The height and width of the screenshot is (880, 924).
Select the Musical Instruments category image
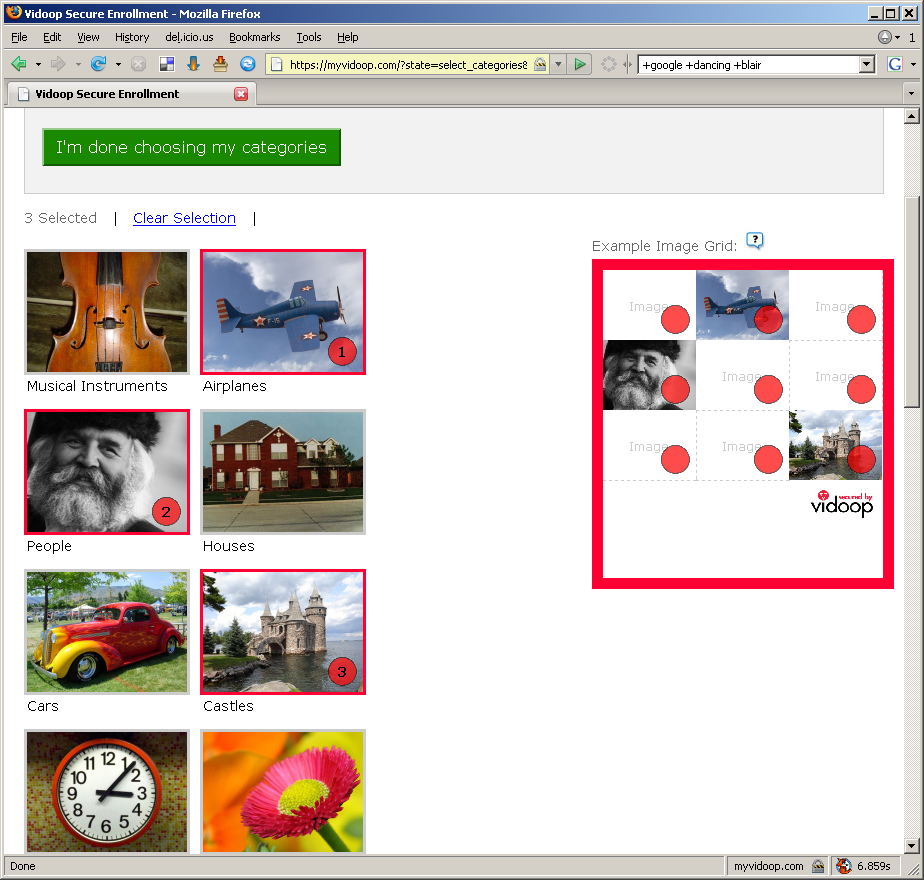click(107, 312)
